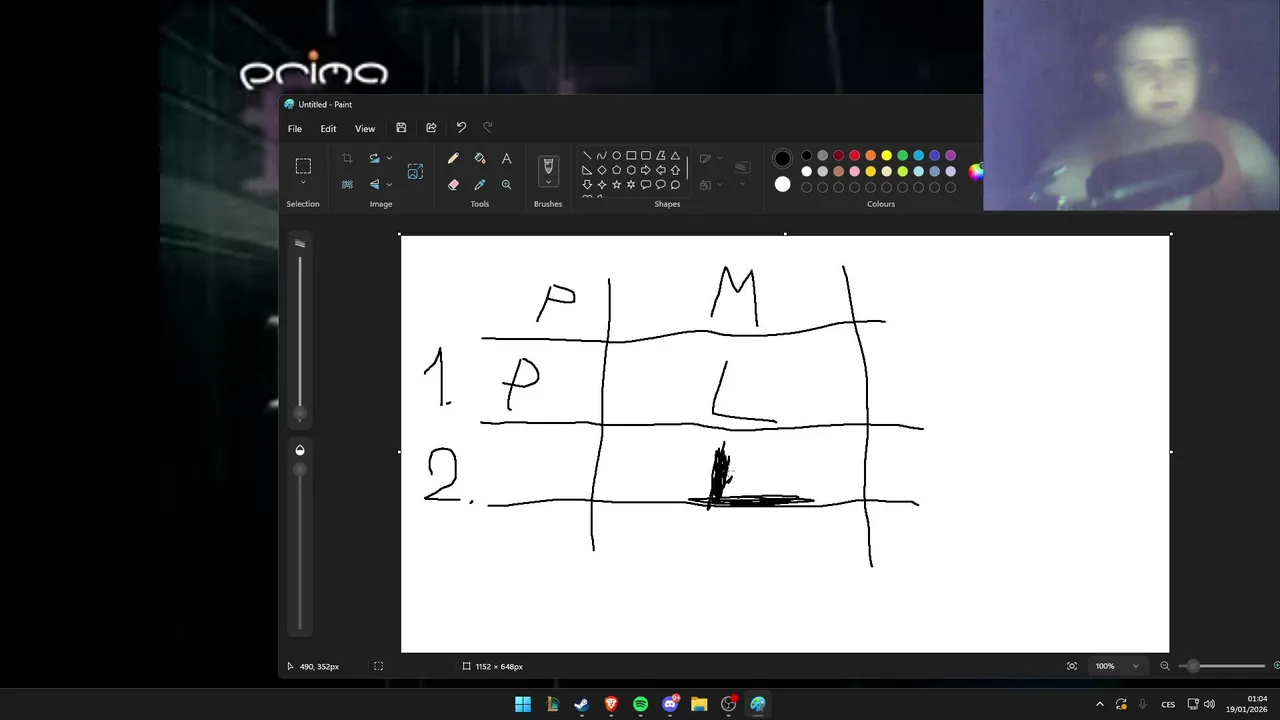Open the Brushes type dropdown
Image resolution: width=1280 pixels, height=720 pixels.
tap(548, 182)
